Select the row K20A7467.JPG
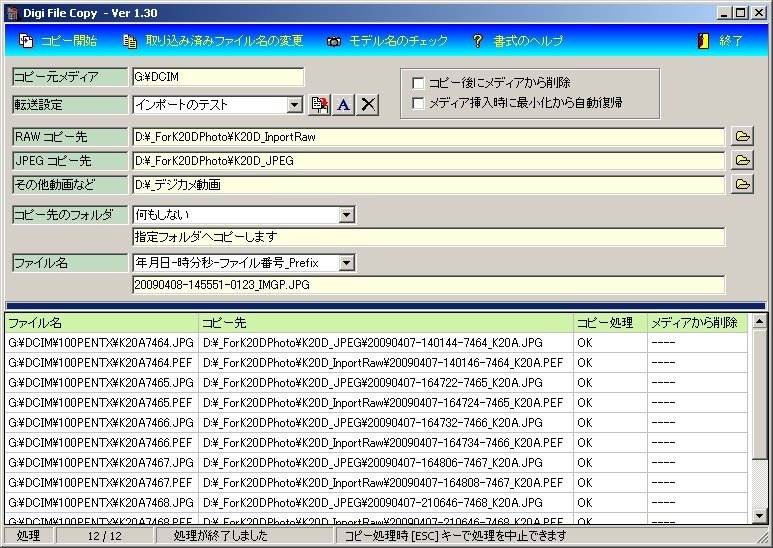 pos(376,462)
